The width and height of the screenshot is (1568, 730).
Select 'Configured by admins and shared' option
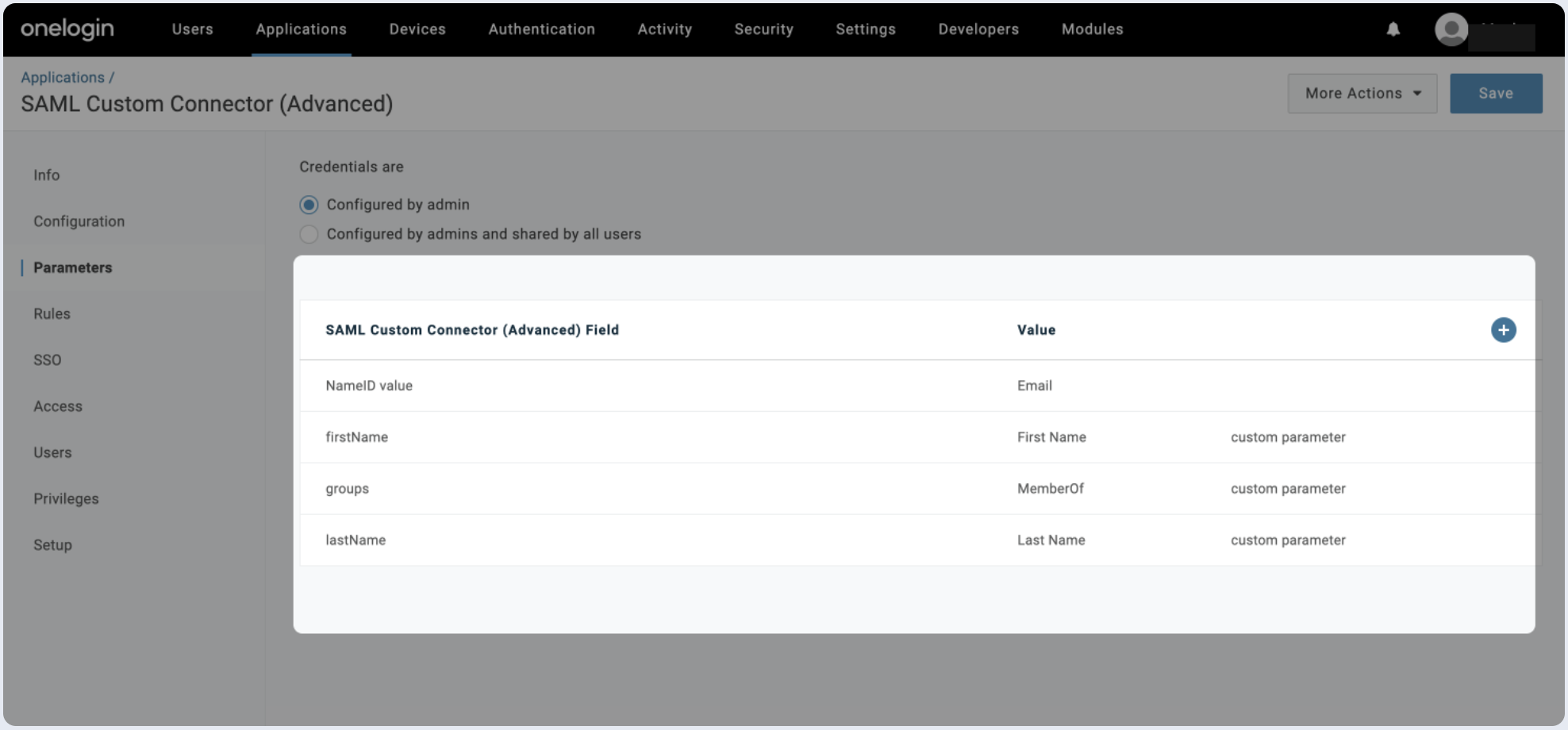coord(309,234)
